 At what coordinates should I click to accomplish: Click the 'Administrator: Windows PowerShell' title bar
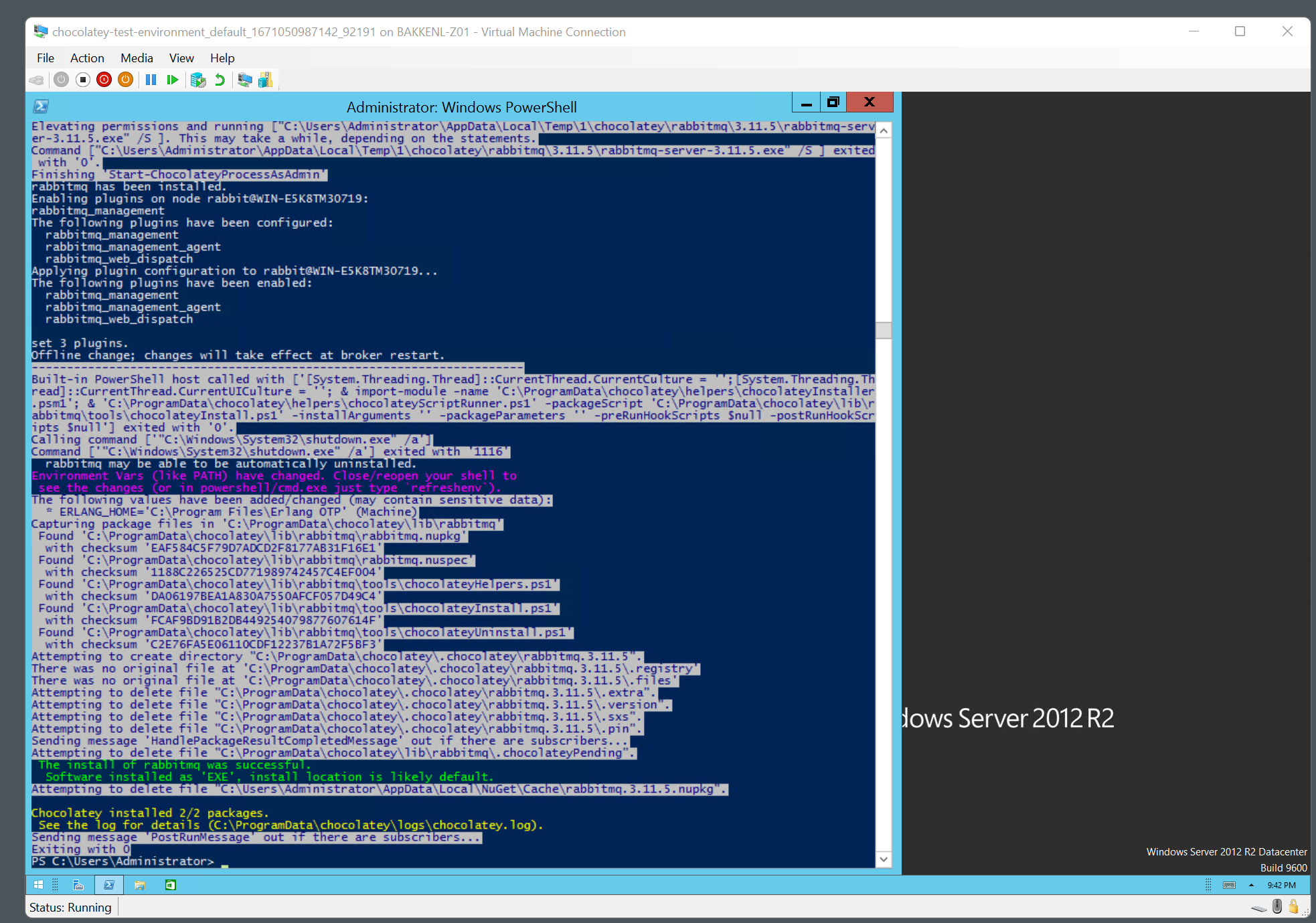coord(462,107)
